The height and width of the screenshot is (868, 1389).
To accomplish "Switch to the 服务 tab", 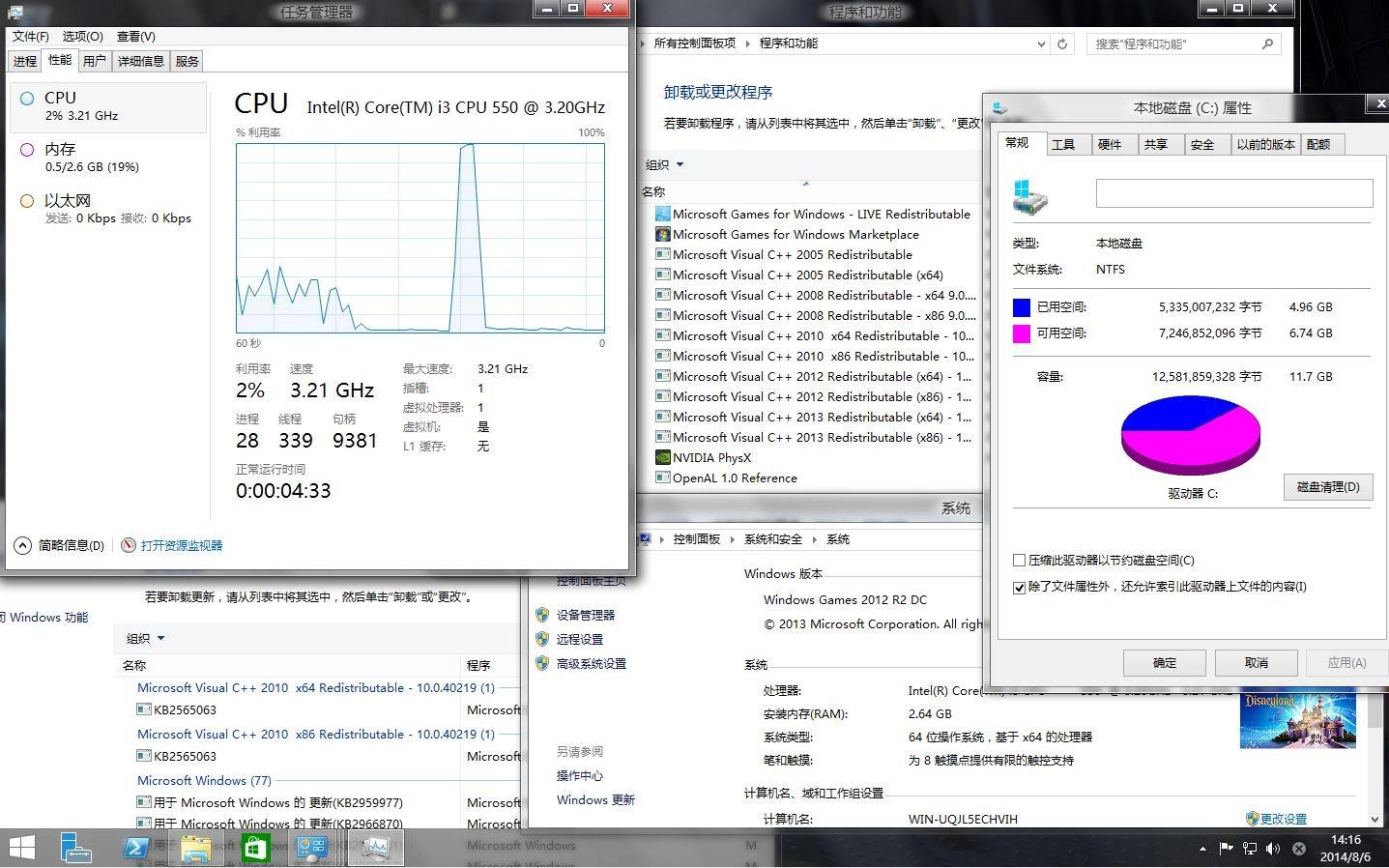I will click(188, 61).
